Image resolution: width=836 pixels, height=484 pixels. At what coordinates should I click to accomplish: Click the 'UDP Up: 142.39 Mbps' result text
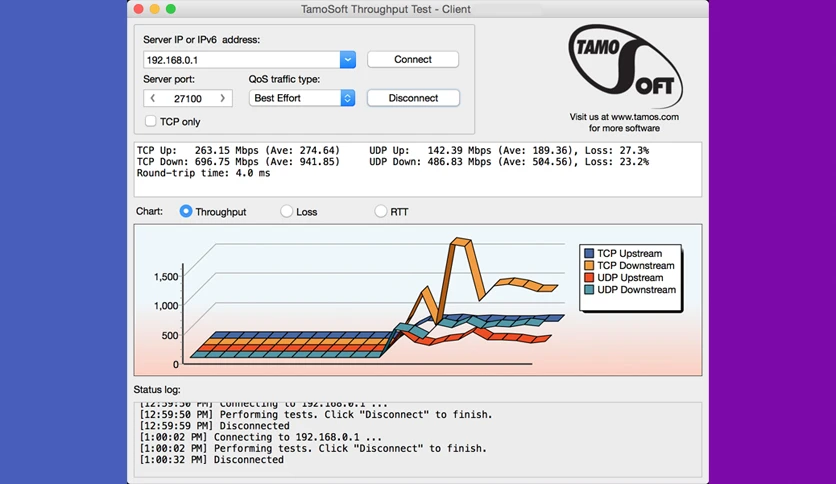pos(430,150)
